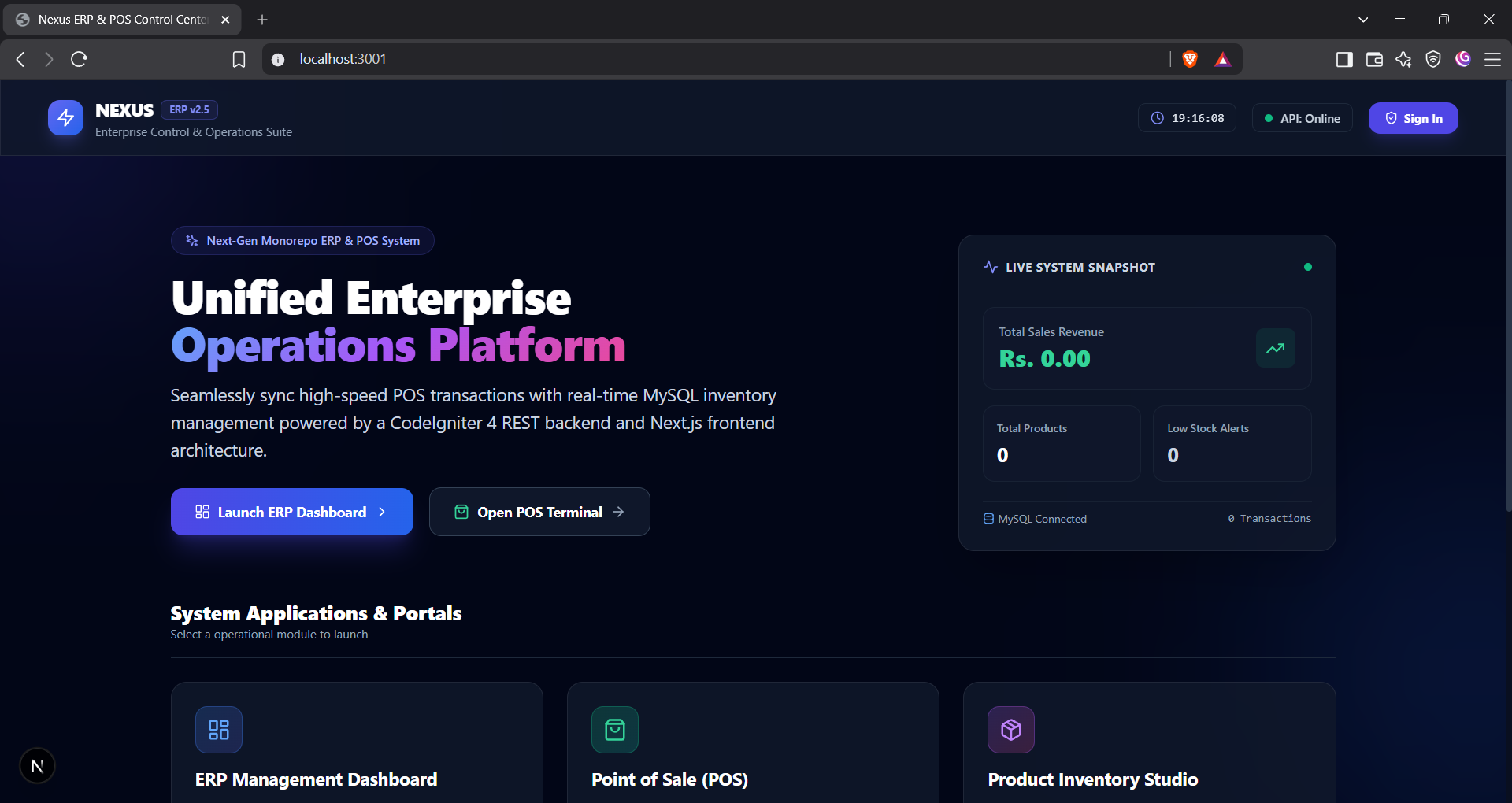Screen dimensions: 1512x803
Task: Click the page vertical scrollbar
Action: click(1508, 296)
